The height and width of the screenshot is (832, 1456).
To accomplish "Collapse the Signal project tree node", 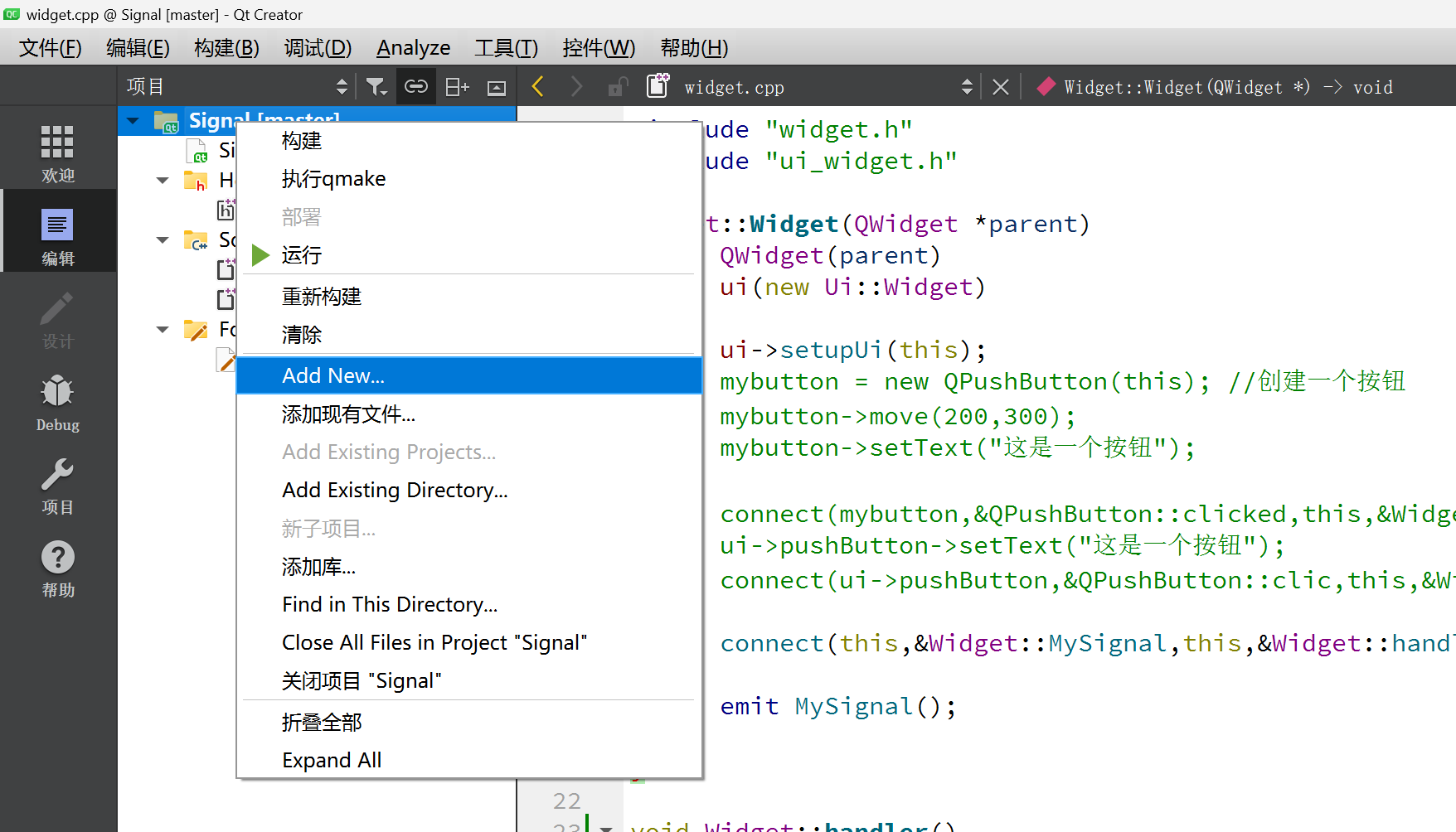I will point(133,121).
